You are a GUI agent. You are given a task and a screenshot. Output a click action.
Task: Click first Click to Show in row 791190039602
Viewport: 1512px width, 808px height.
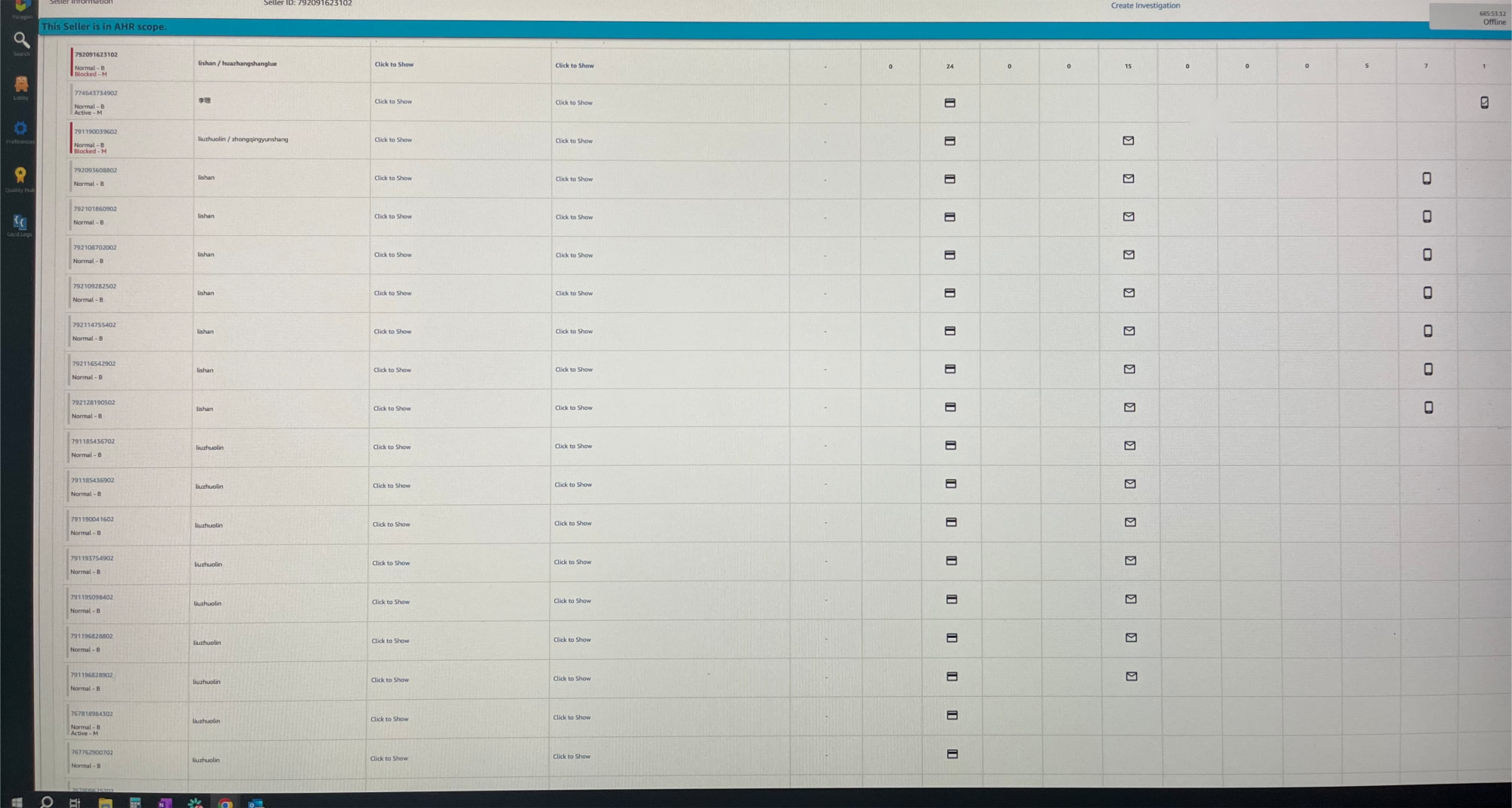tap(393, 140)
